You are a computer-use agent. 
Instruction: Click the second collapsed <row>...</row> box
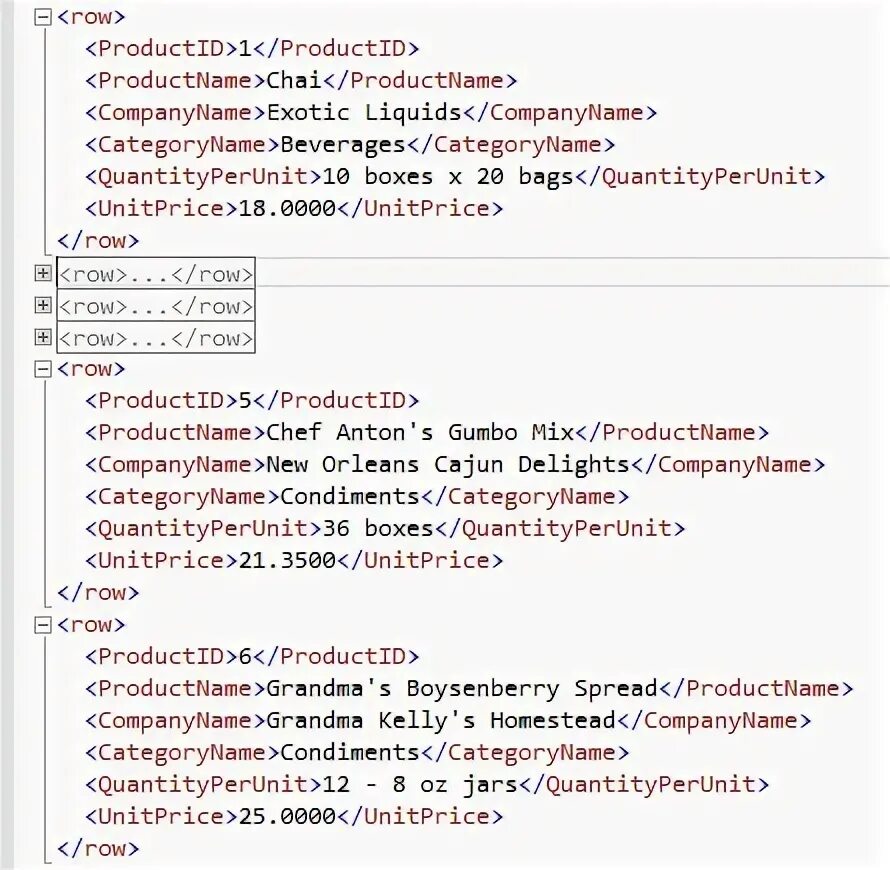156,306
